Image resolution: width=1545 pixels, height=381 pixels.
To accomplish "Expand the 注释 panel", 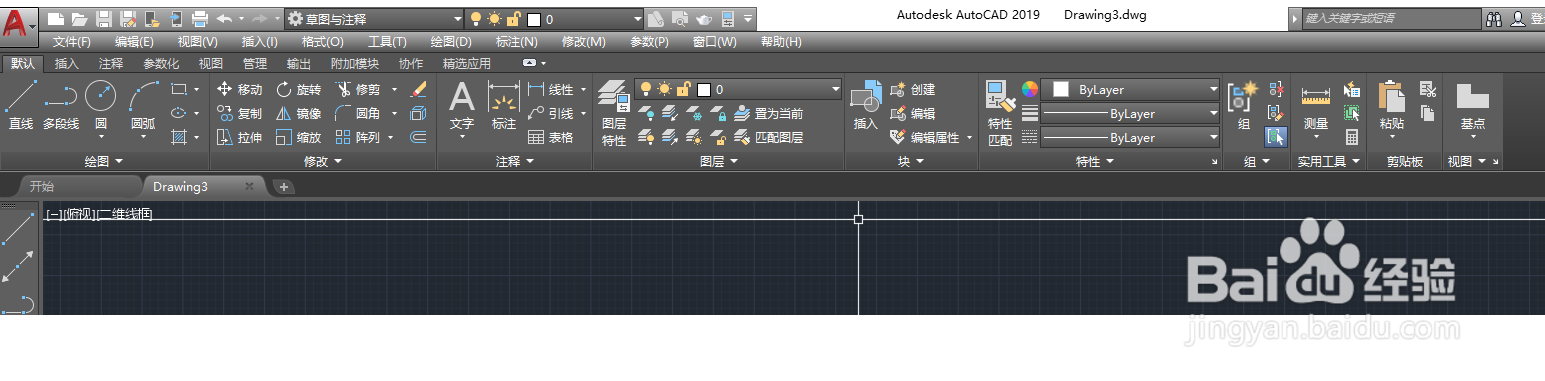I will click(515, 161).
